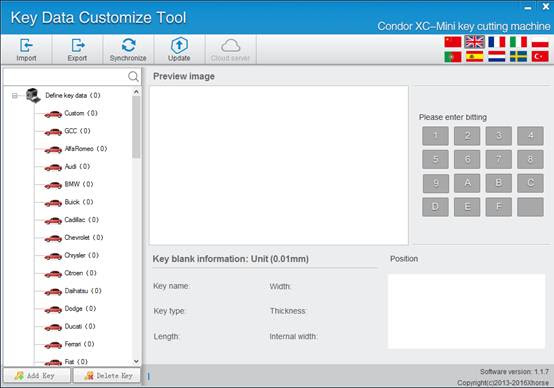Click the red car icon next to GCC

coord(53,132)
